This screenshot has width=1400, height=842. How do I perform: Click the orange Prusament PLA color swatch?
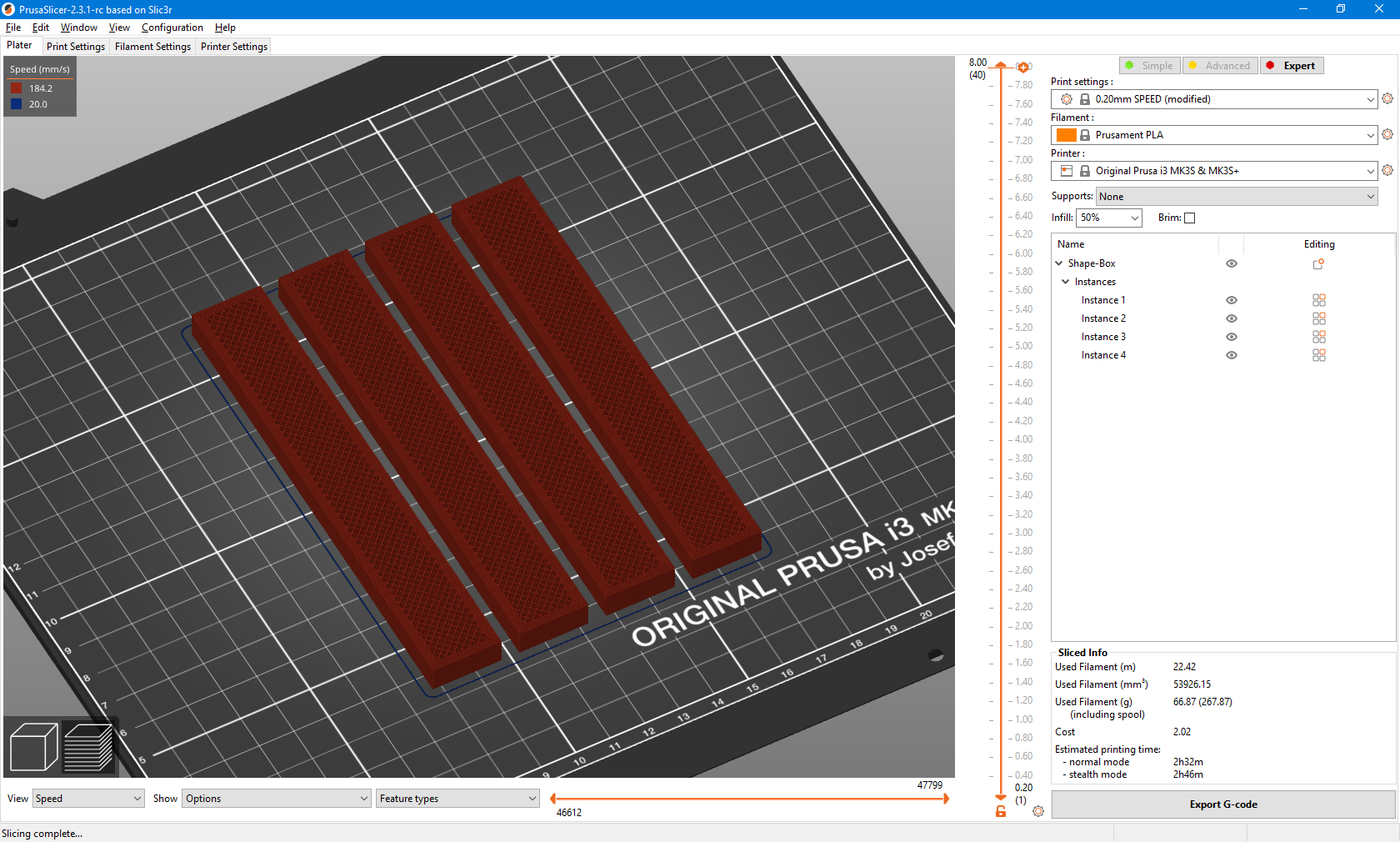tap(1066, 135)
